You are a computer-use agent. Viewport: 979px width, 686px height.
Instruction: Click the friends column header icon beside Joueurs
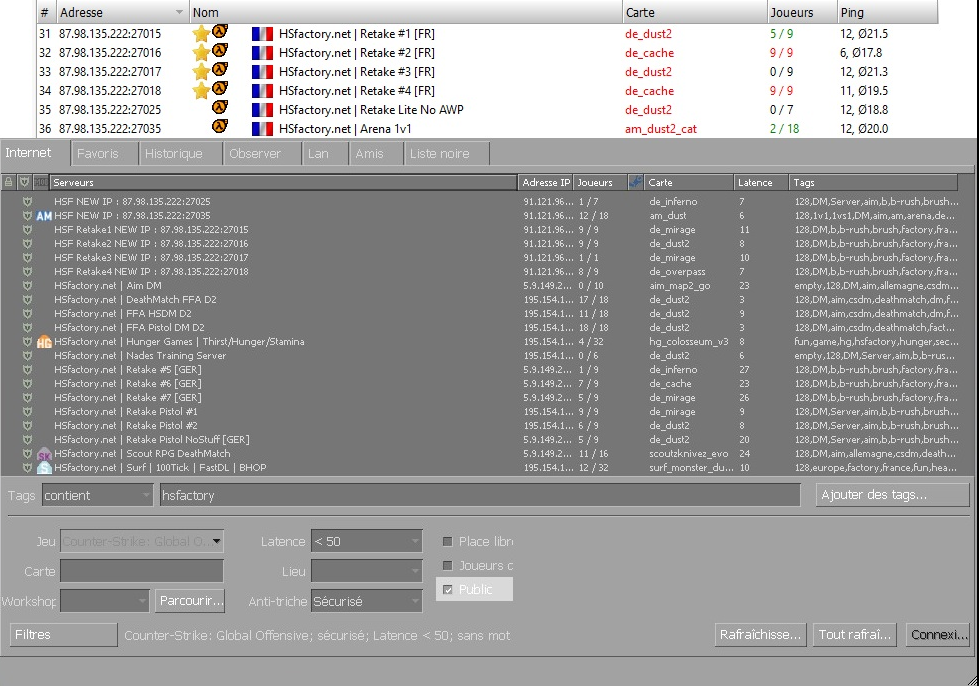pyautogui.click(x=636, y=182)
